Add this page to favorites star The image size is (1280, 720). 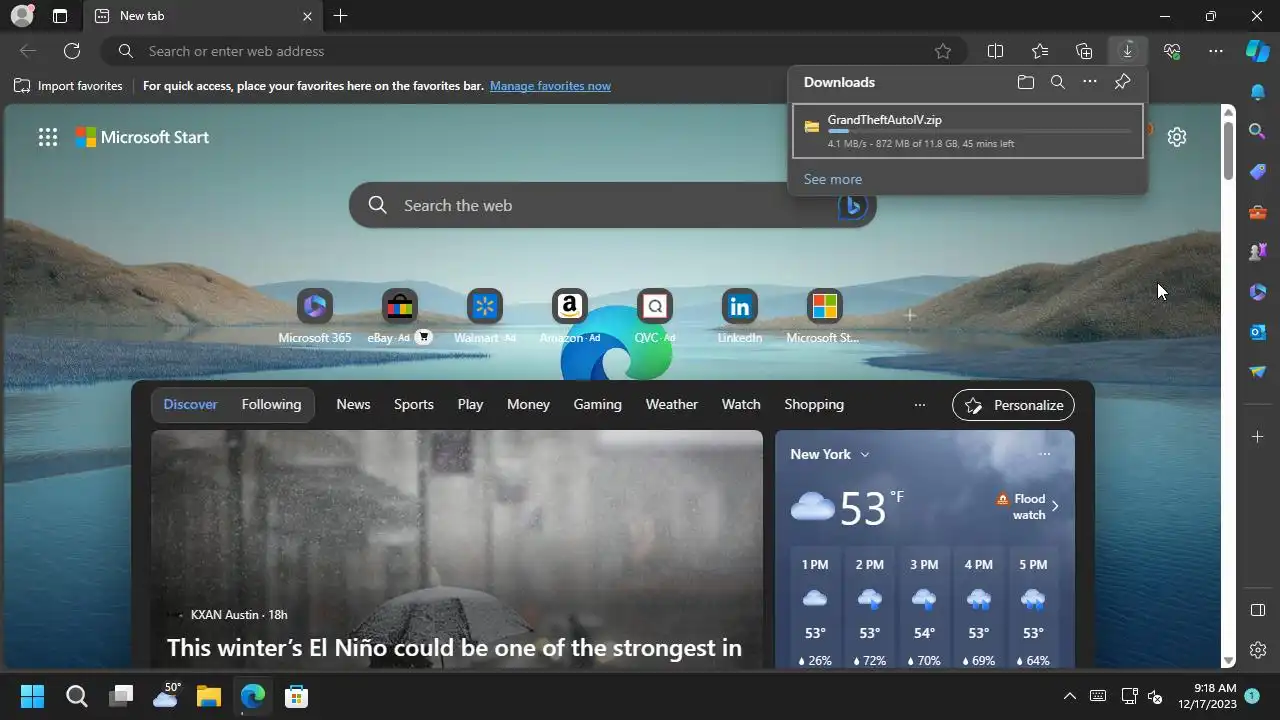click(x=943, y=51)
